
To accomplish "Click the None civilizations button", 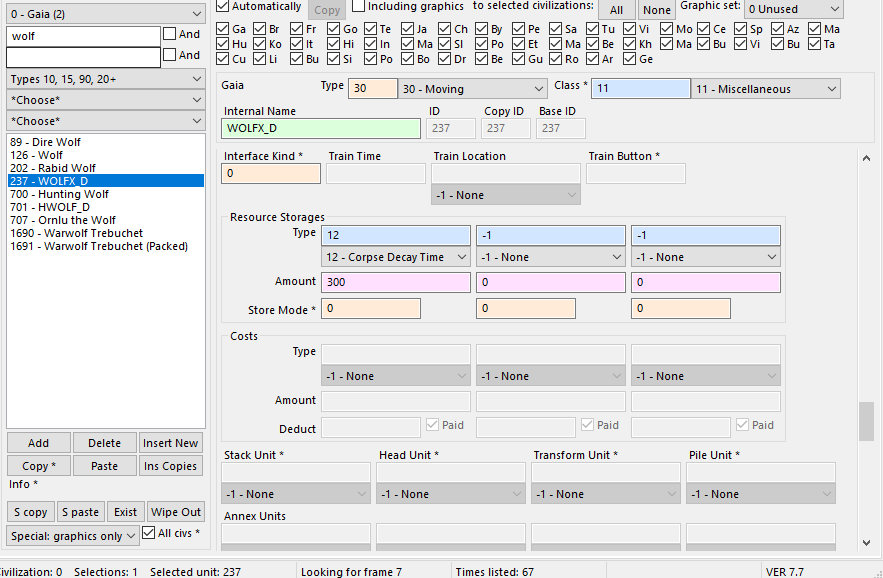I will click(657, 10).
